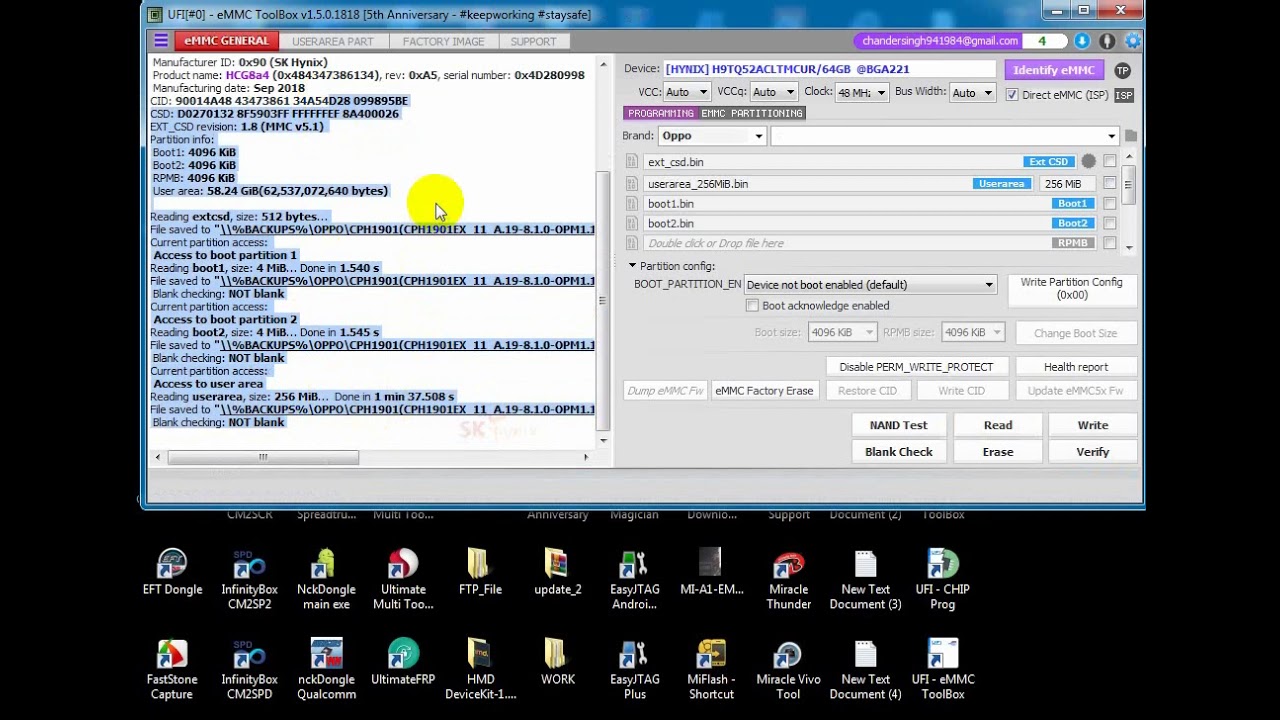Click the Device name field showing HYNIX
This screenshot has height=720, width=1280.
(829, 70)
